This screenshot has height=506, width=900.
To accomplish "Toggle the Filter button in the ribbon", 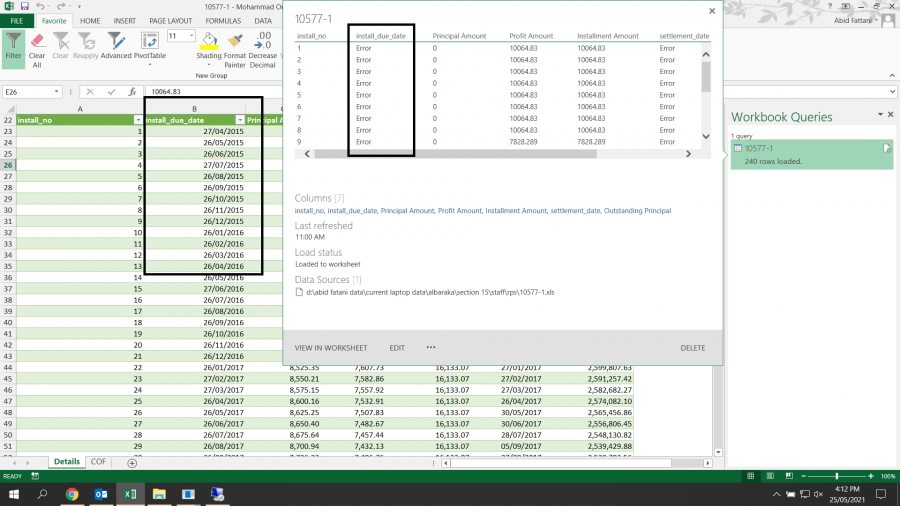I will pyautogui.click(x=13, y=47).
